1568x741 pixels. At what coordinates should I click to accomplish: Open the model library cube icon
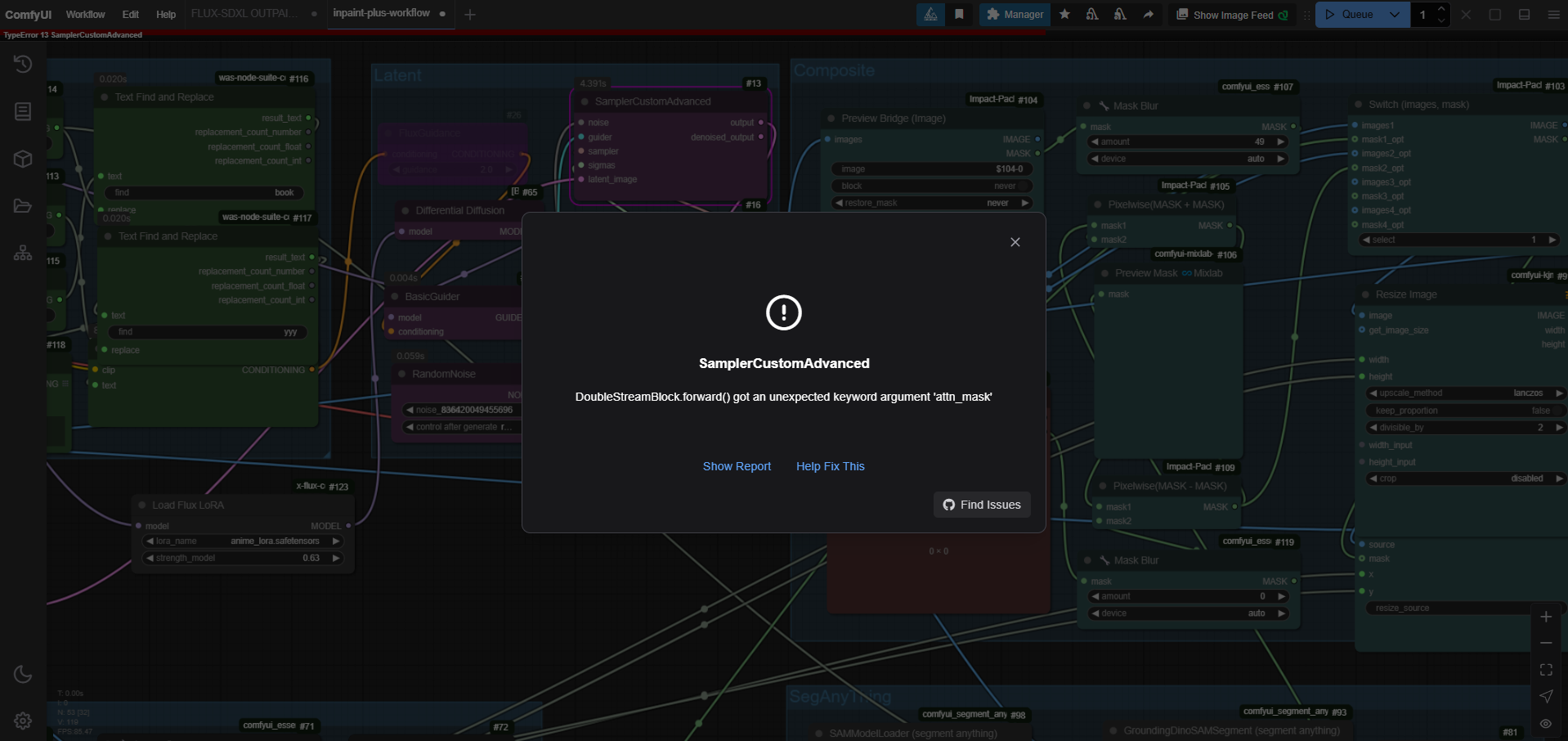coord(23,159)
